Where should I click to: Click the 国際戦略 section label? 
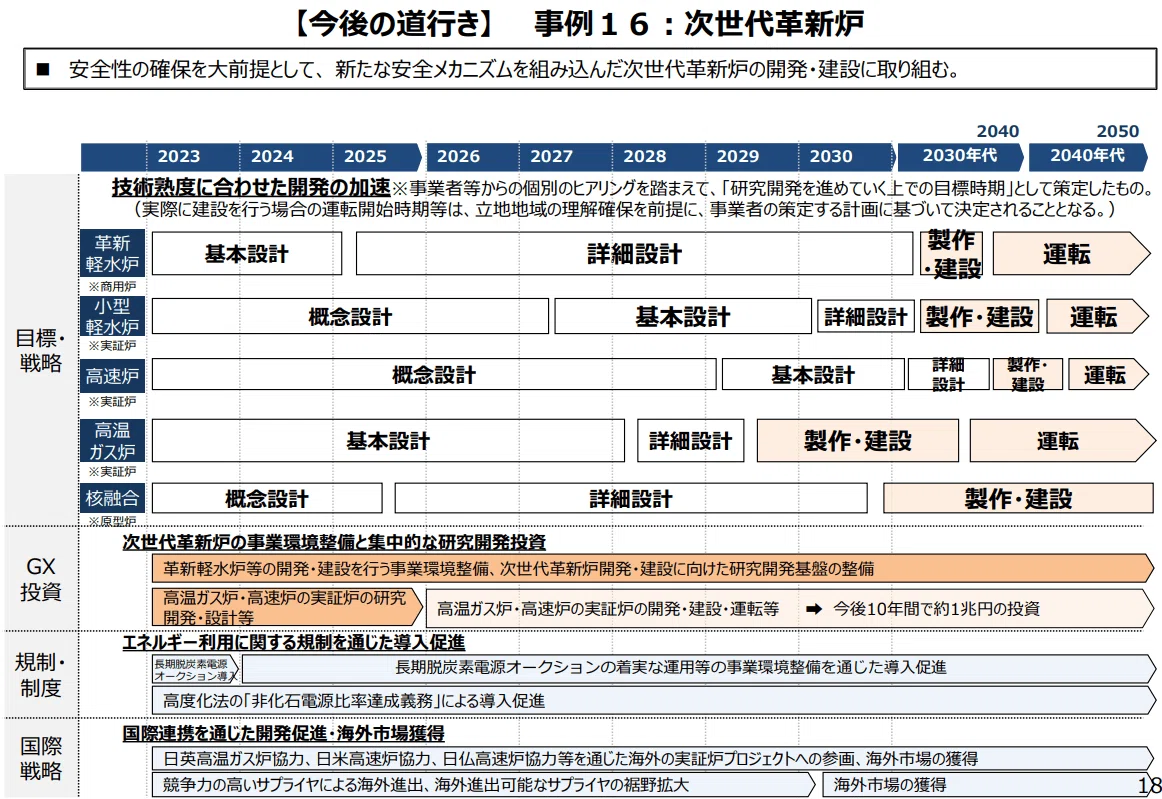pyautogui.click(x=41, y=757)
